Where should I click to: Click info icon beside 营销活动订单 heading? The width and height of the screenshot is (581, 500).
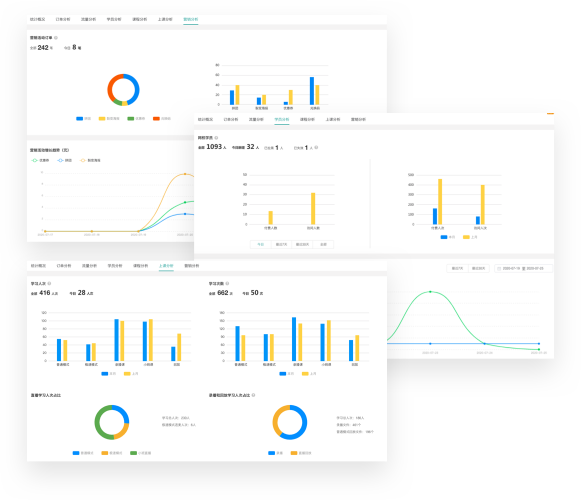click(56, 38)
